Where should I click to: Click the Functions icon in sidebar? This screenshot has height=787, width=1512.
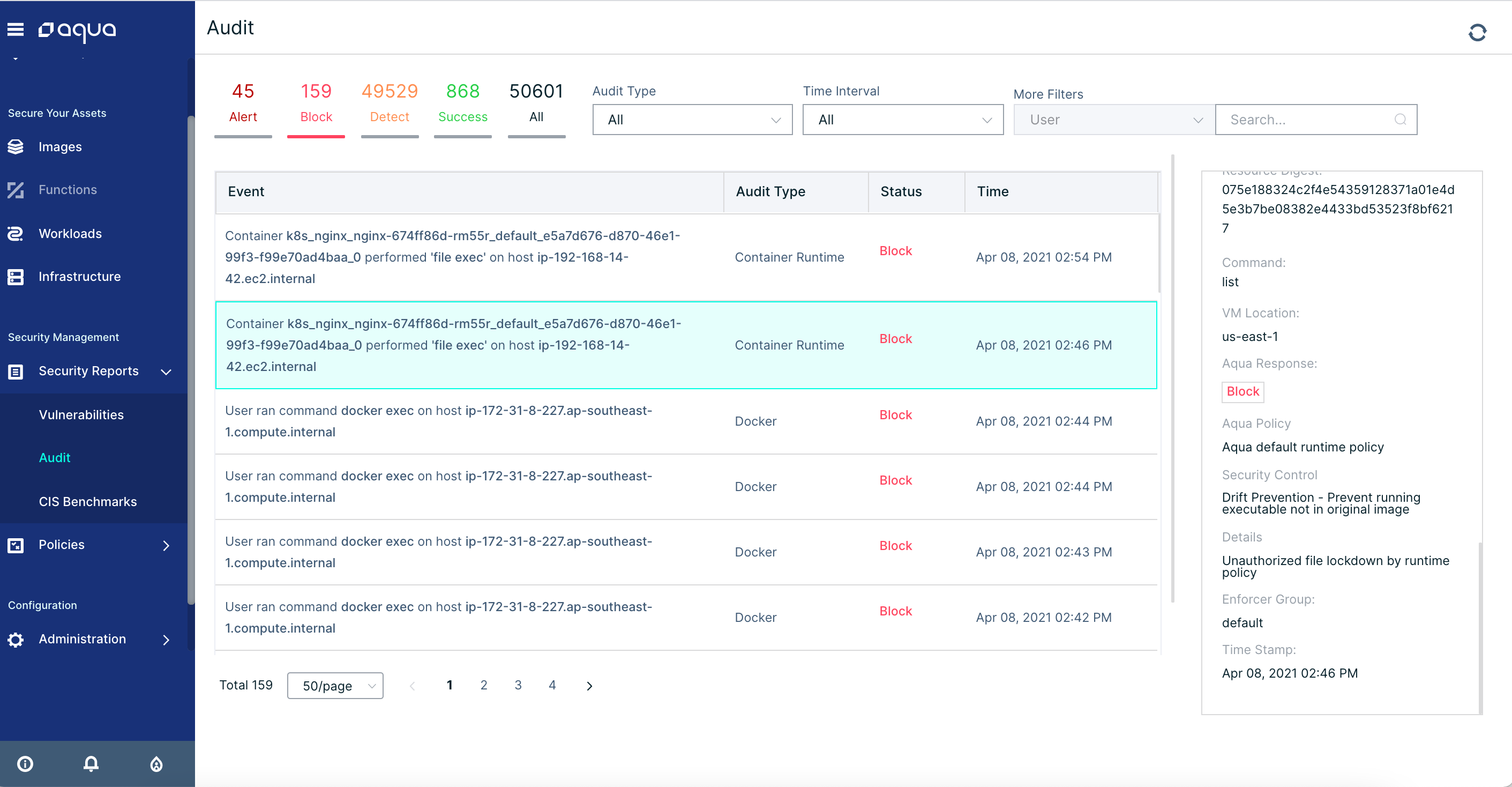[x=16, y=190]
